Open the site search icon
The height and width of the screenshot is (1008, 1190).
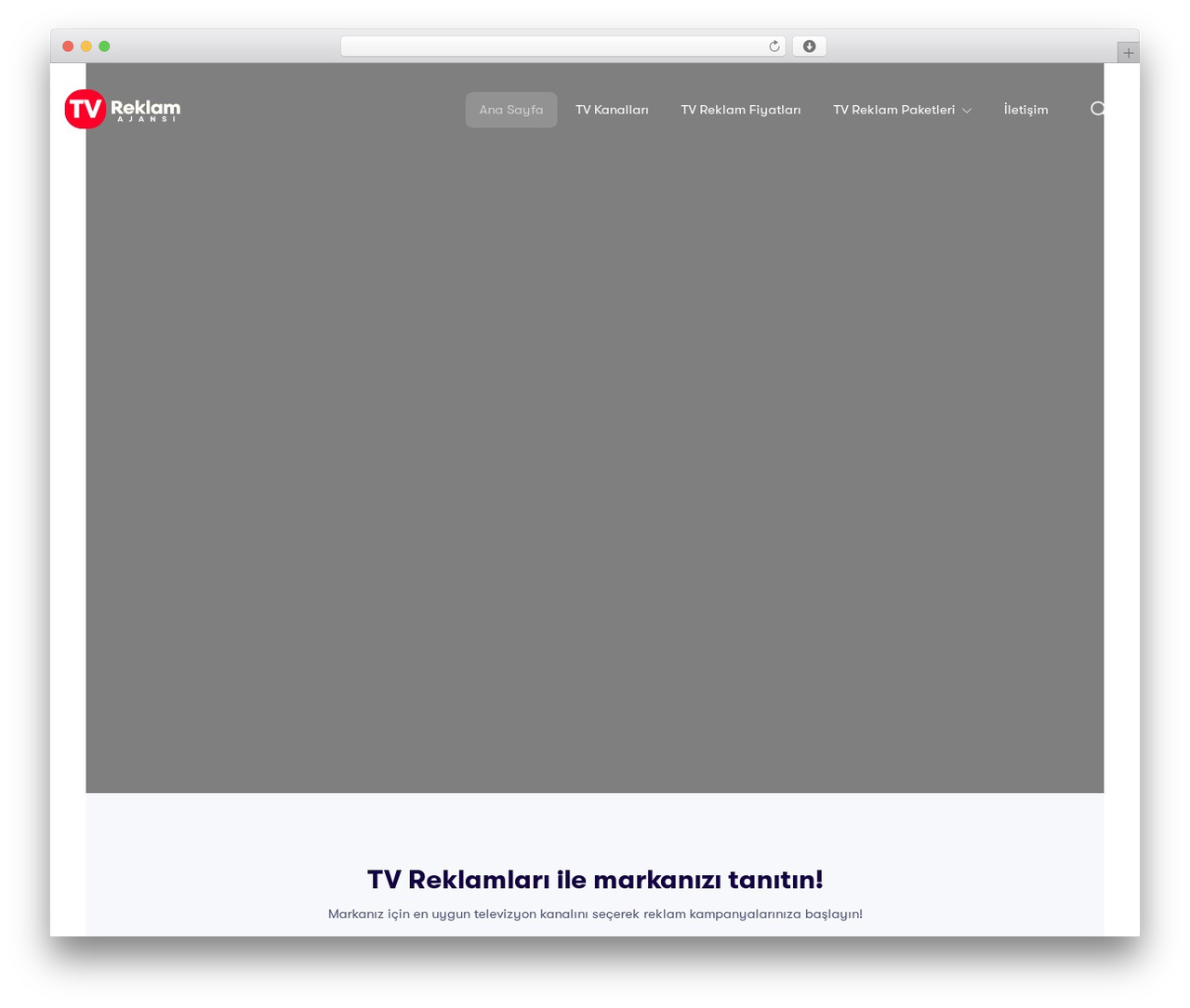(1098, 109)
